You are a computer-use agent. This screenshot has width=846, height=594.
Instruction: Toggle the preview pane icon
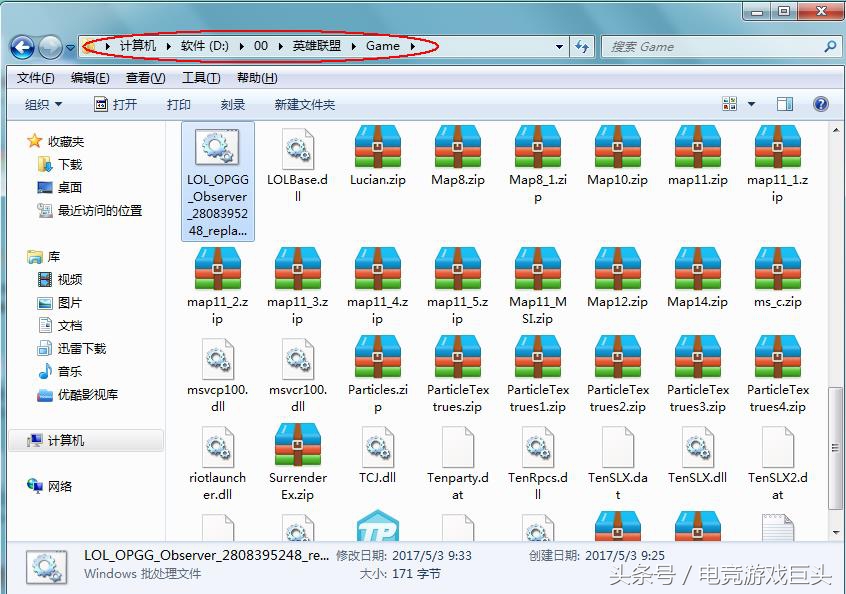tap(785, 104)
